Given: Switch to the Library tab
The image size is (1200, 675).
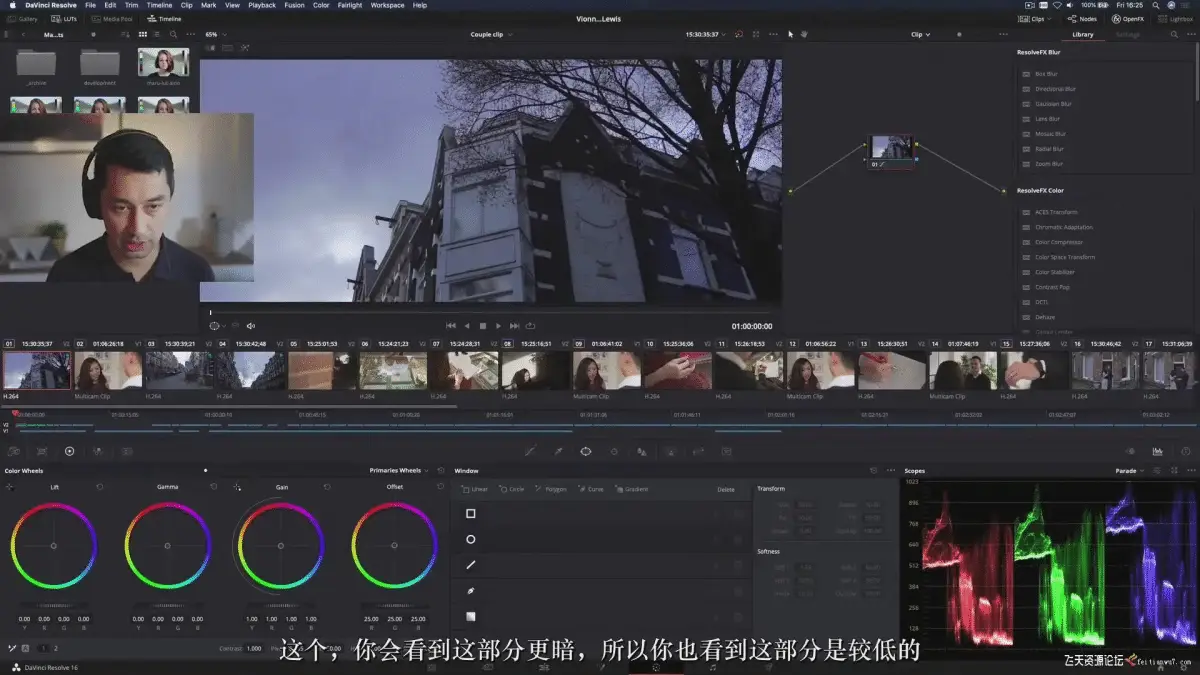Looking at the screenshot, I should pos(1083,34).
